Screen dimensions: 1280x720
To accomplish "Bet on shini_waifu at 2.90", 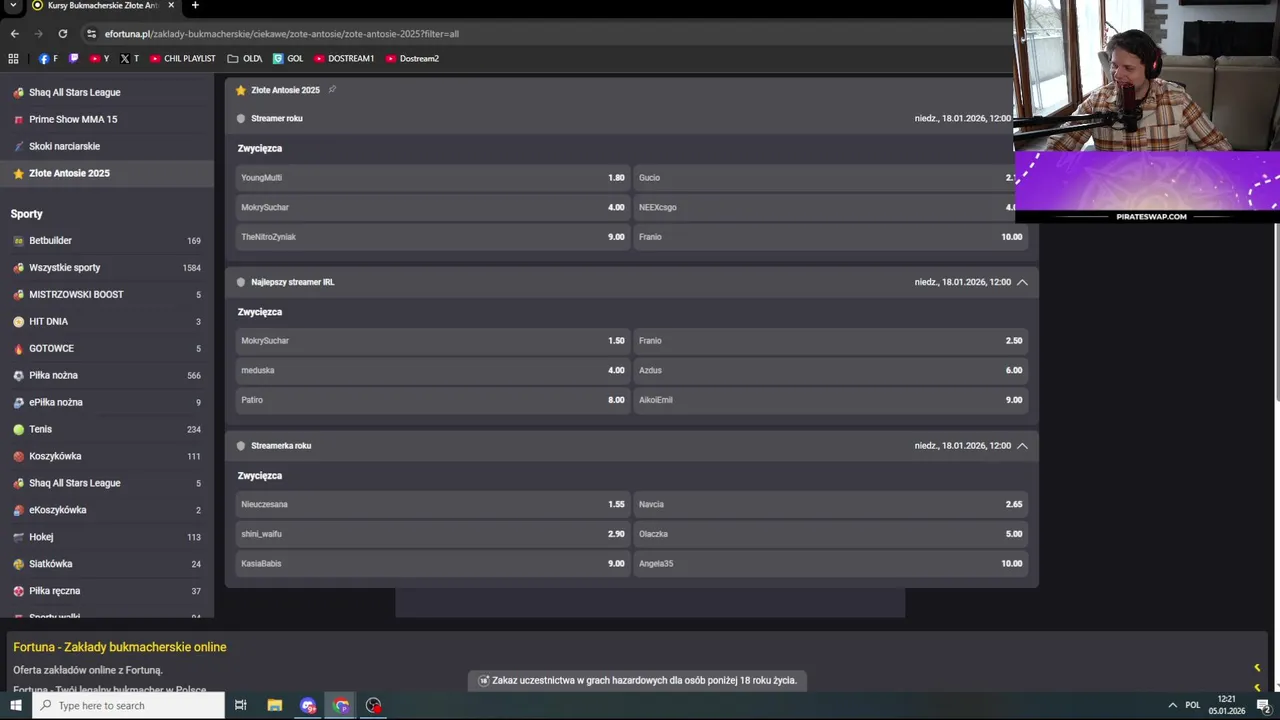I will [433, 534].
